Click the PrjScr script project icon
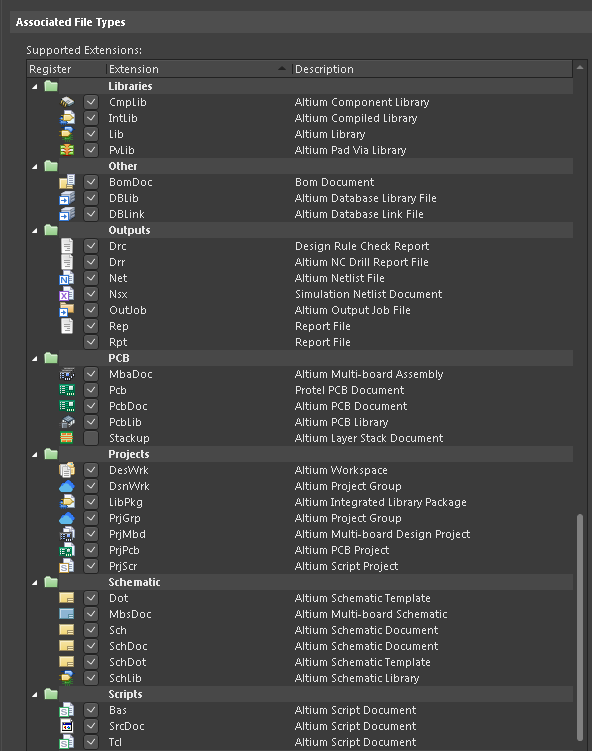Viewport: 592px width, 751px height. coord(67,566)
